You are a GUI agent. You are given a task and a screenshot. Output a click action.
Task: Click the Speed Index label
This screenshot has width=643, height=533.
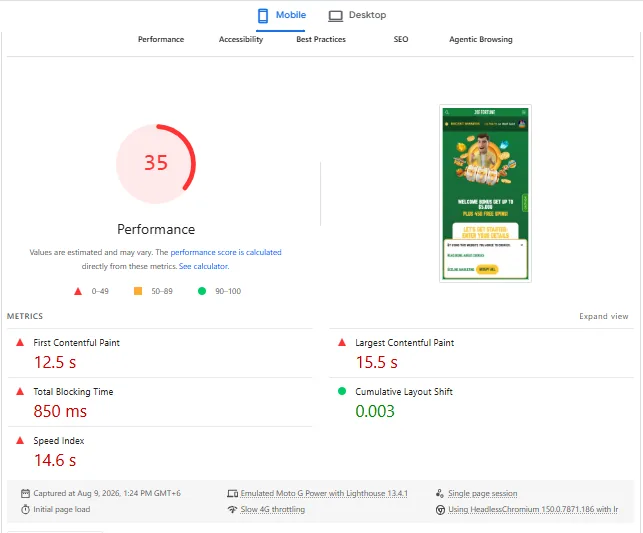point(59,441)
